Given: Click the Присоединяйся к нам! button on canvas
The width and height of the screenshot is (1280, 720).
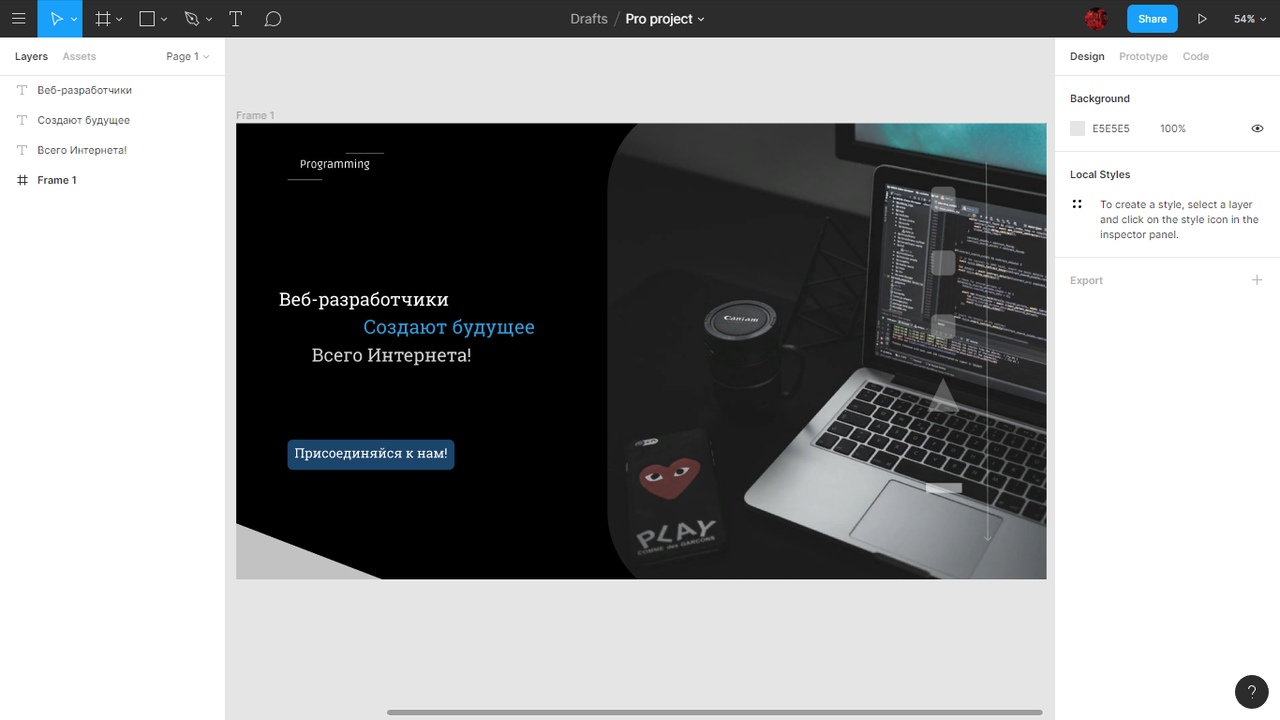Looking at the screenshot, I should tap(371, 454).
